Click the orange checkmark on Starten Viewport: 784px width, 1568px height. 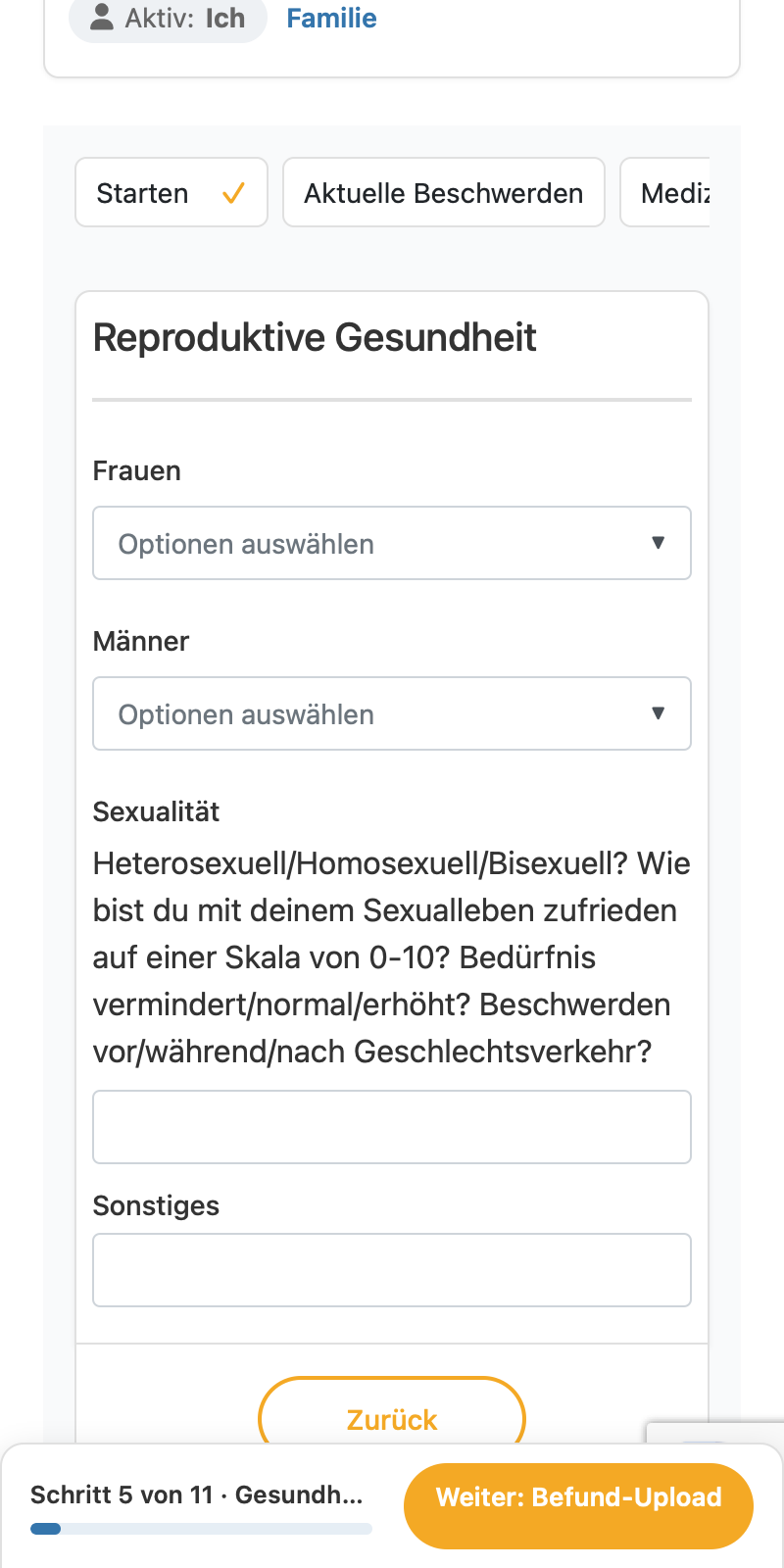(x=233, y=193)
